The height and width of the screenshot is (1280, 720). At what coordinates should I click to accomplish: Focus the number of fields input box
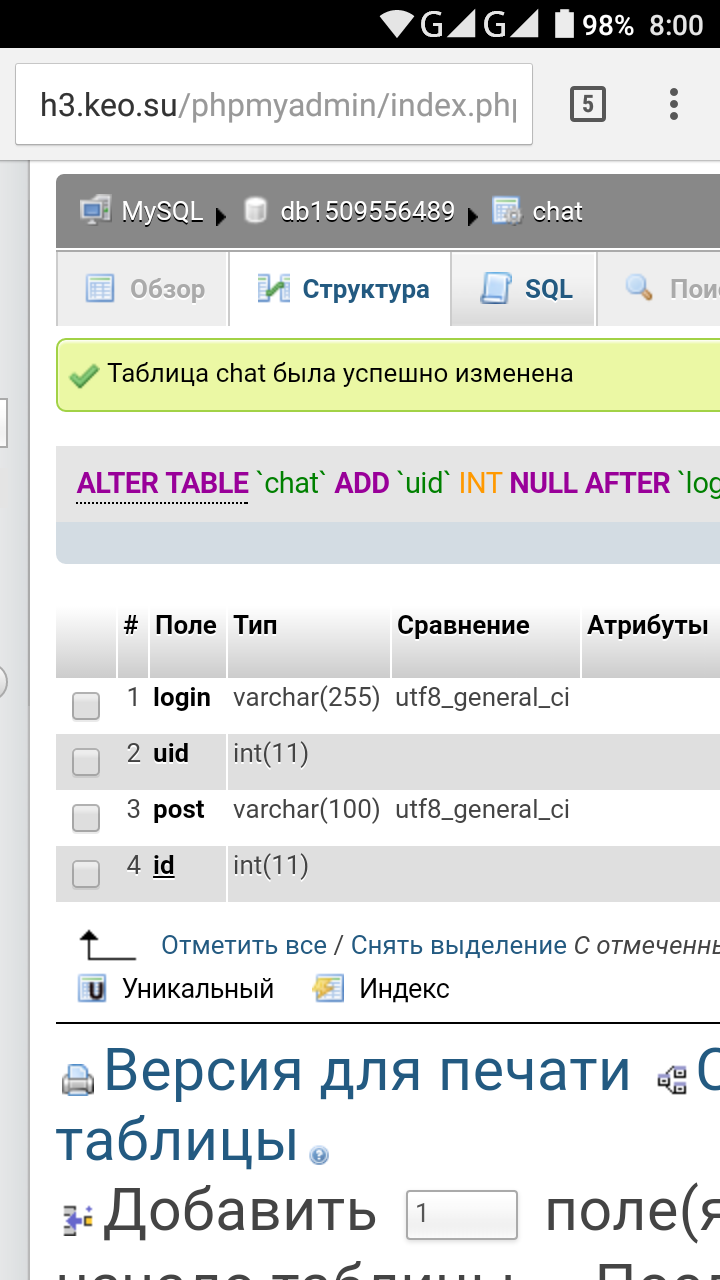click(461, 1215)
